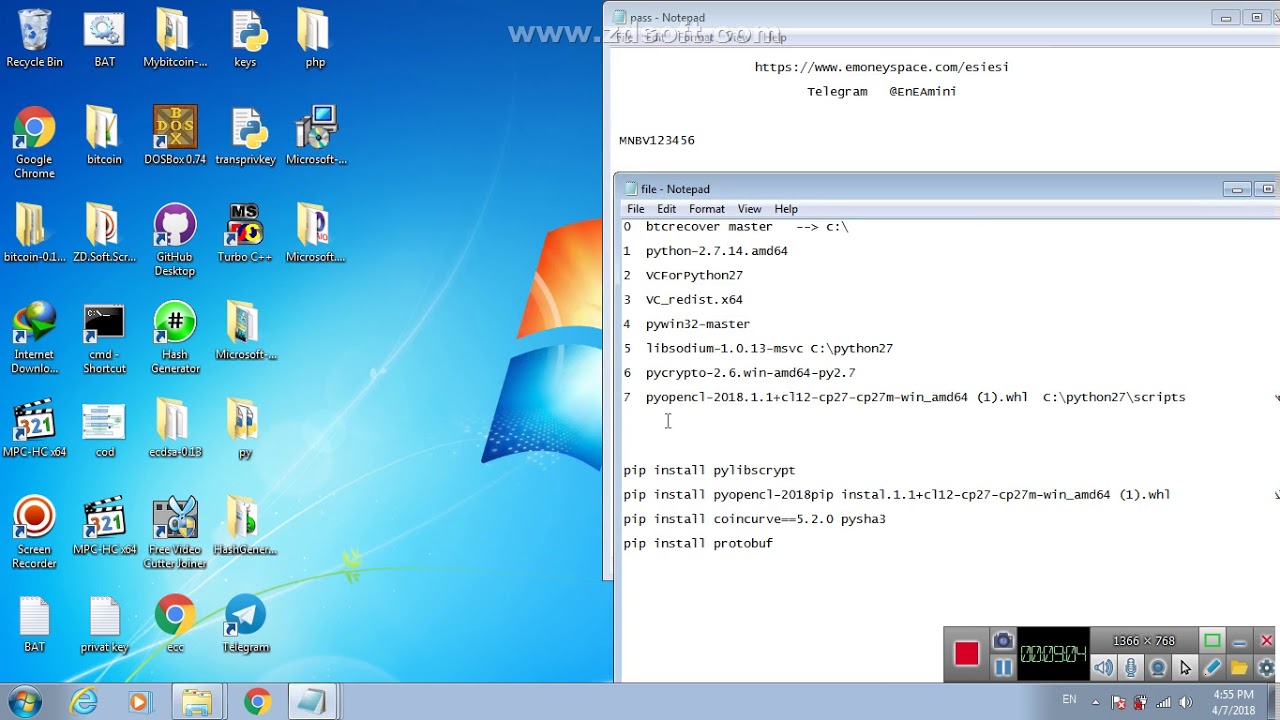Select the Turbo C++ desktop shortcut
This screenshot has height=720, width=1280.
coord(245,233)
